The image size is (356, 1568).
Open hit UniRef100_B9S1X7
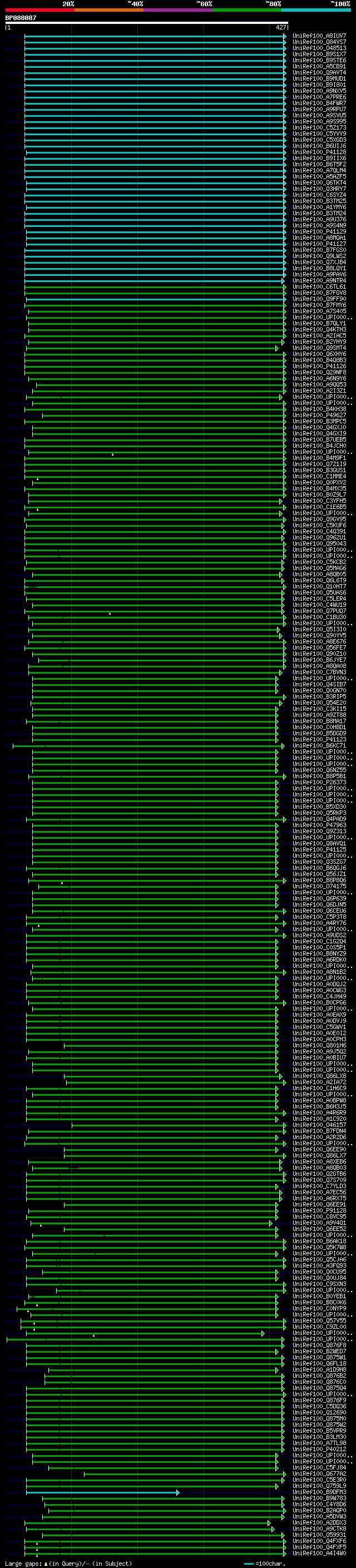[x=319, y=54]
